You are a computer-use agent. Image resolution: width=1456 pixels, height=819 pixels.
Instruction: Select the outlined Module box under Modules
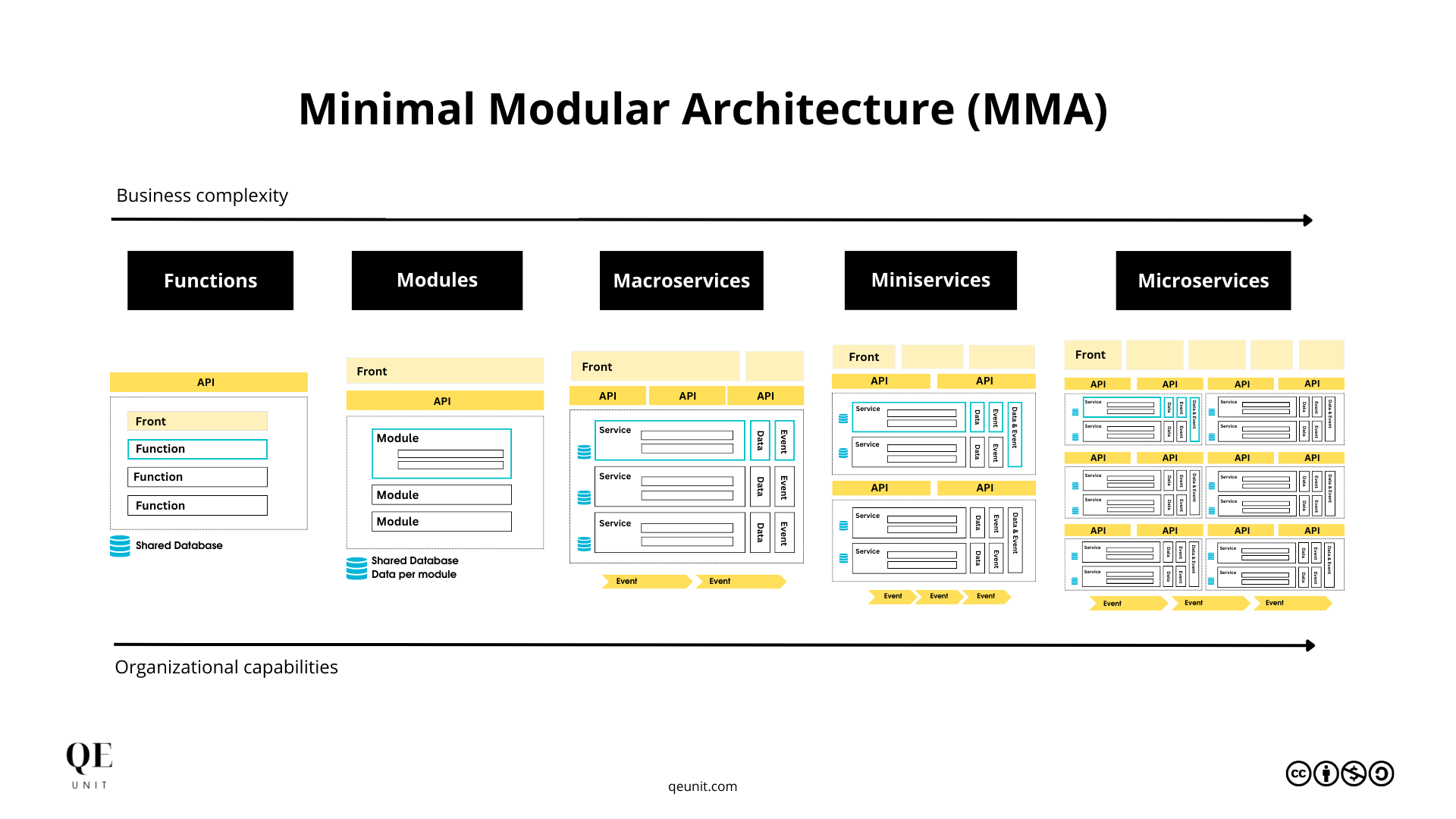[x=441, y=453]
